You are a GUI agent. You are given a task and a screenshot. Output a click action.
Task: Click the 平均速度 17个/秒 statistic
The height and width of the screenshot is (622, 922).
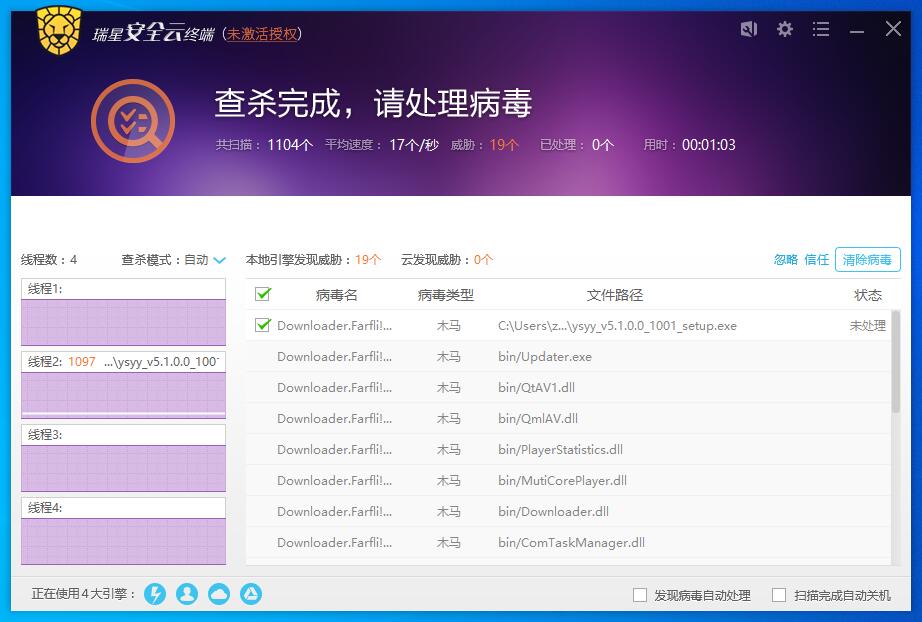[x=382, y=145]
